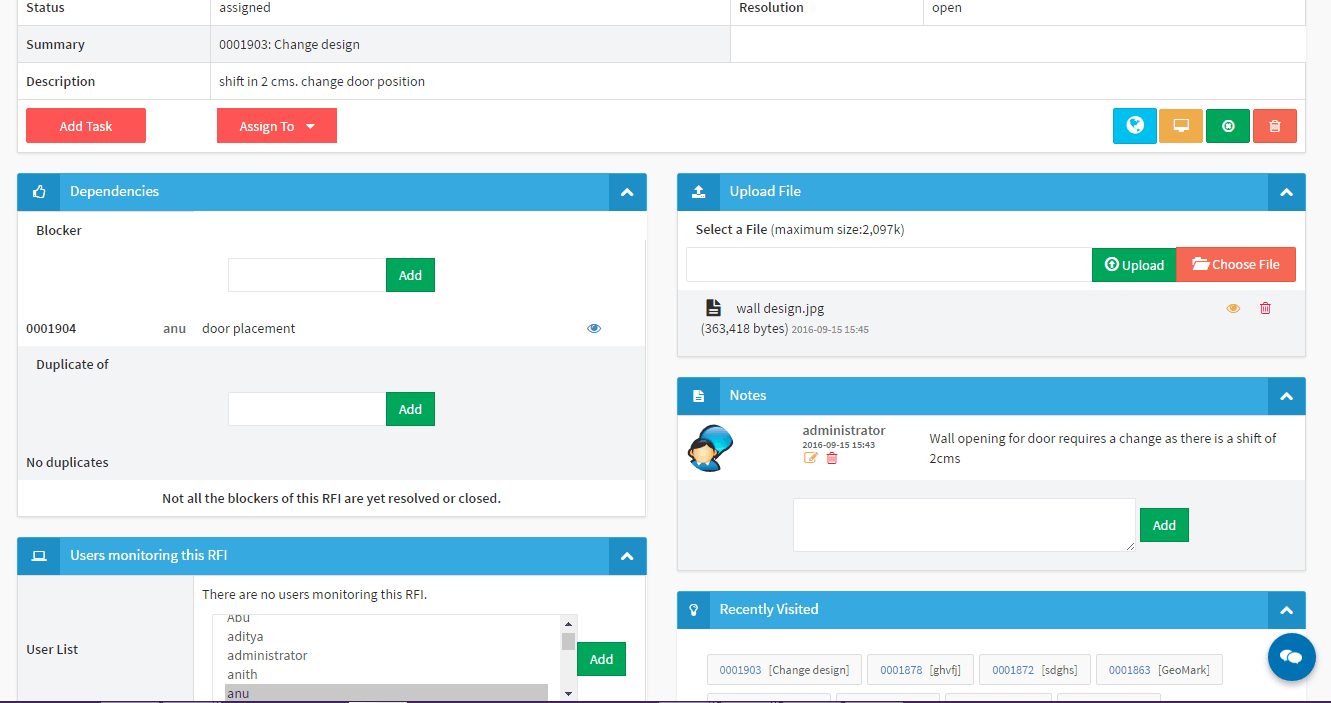Click the file path input field
This screenshot has width=1331, height=703.
coord(889,265)
